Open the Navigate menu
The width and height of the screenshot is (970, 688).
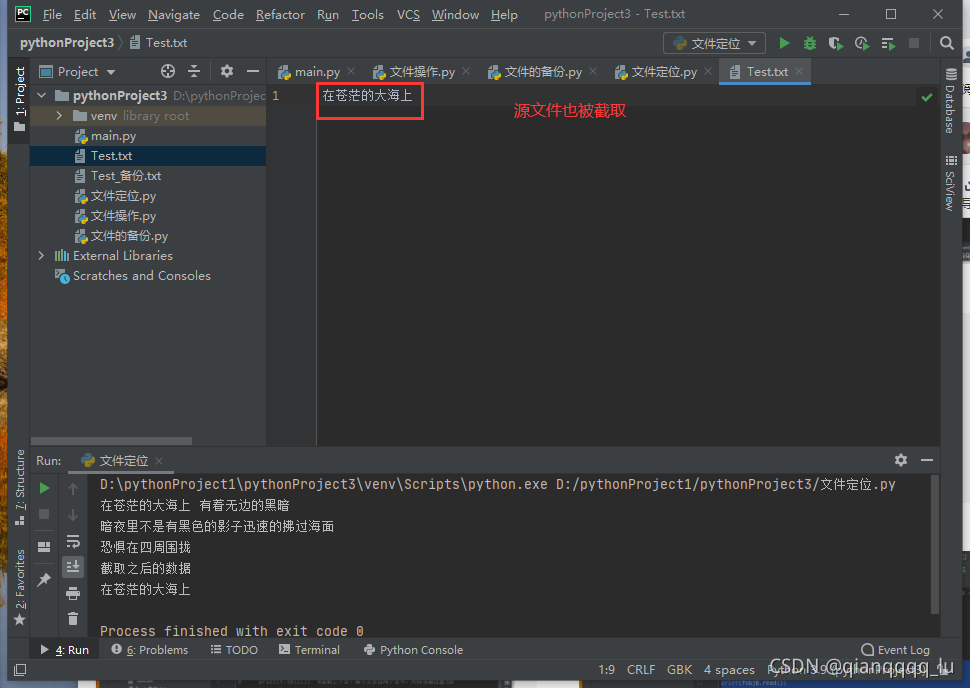[174, 14]
